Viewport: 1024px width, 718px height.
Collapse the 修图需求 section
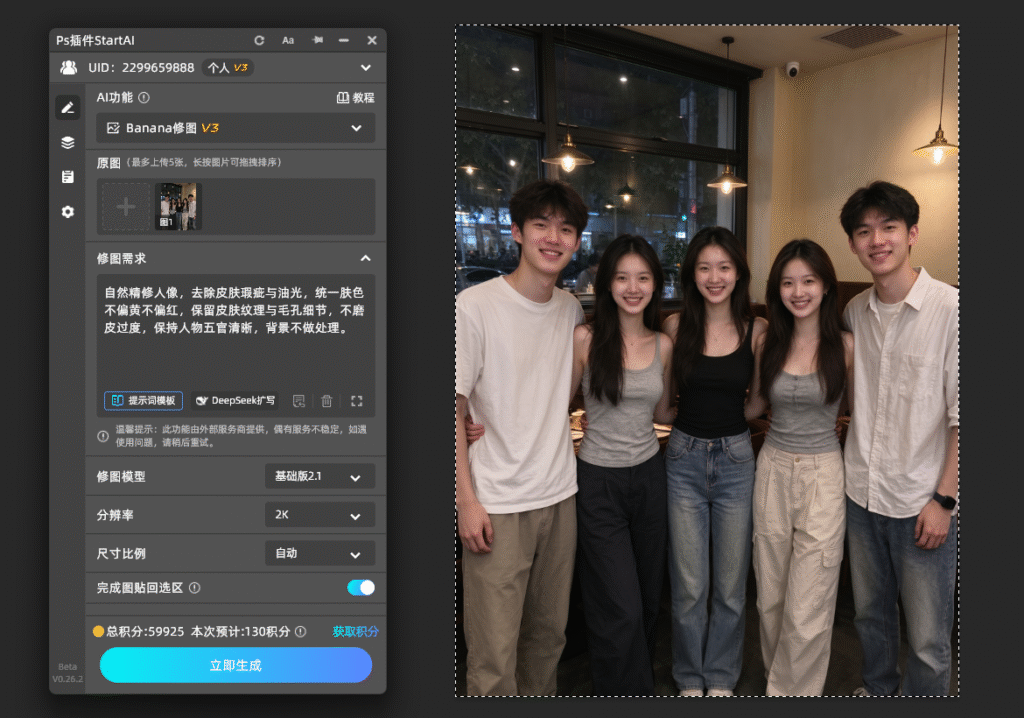tap(366, 259)
